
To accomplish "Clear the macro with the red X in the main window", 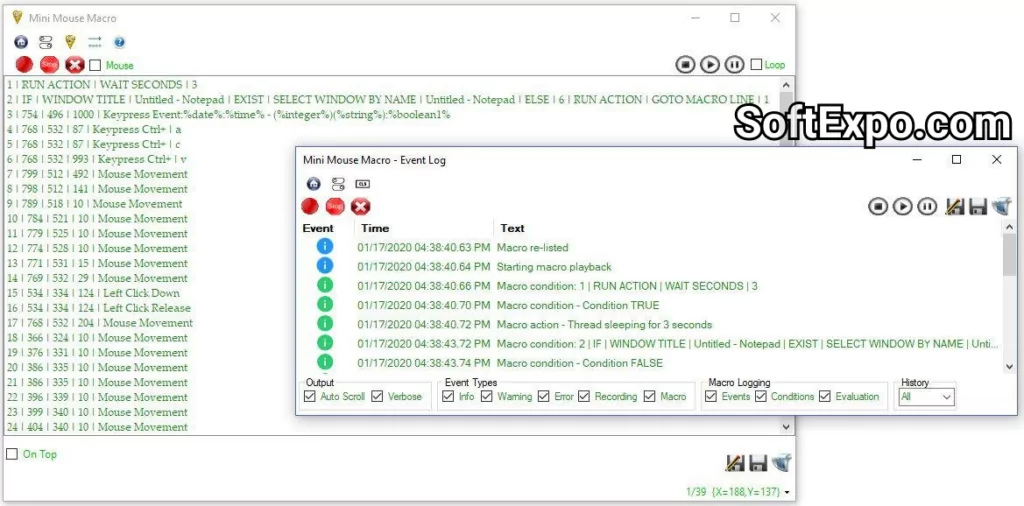I will coord(75,65).
